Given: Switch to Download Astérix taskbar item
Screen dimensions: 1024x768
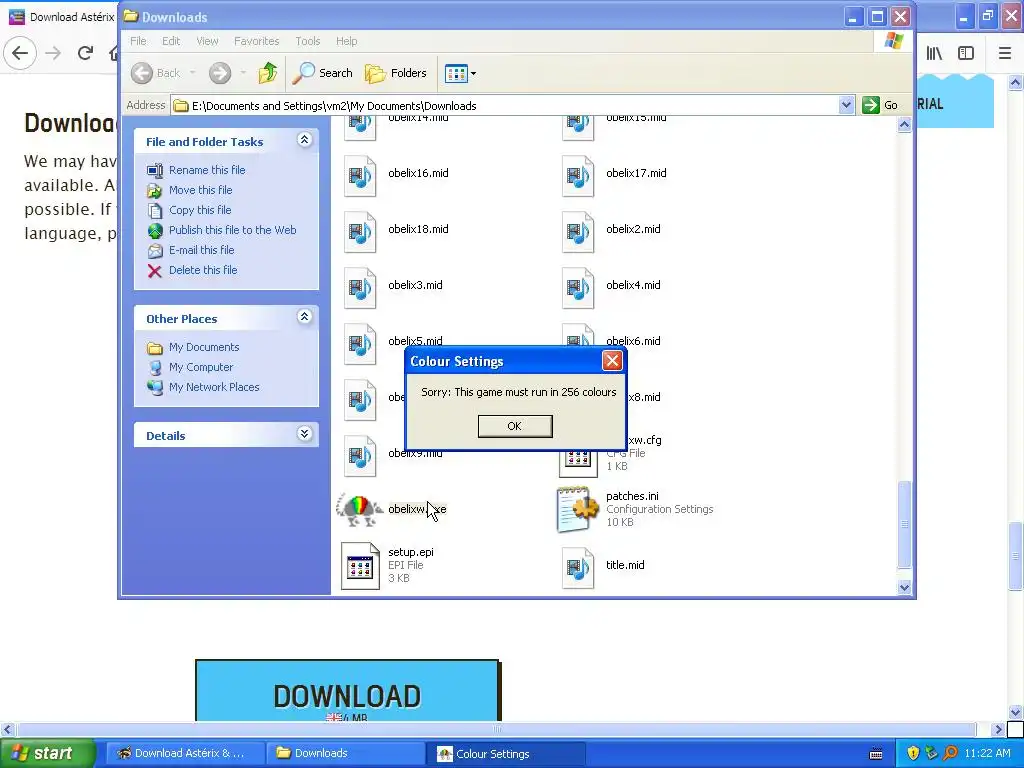Looking at the screenshot, I should (x=185, y=753).
